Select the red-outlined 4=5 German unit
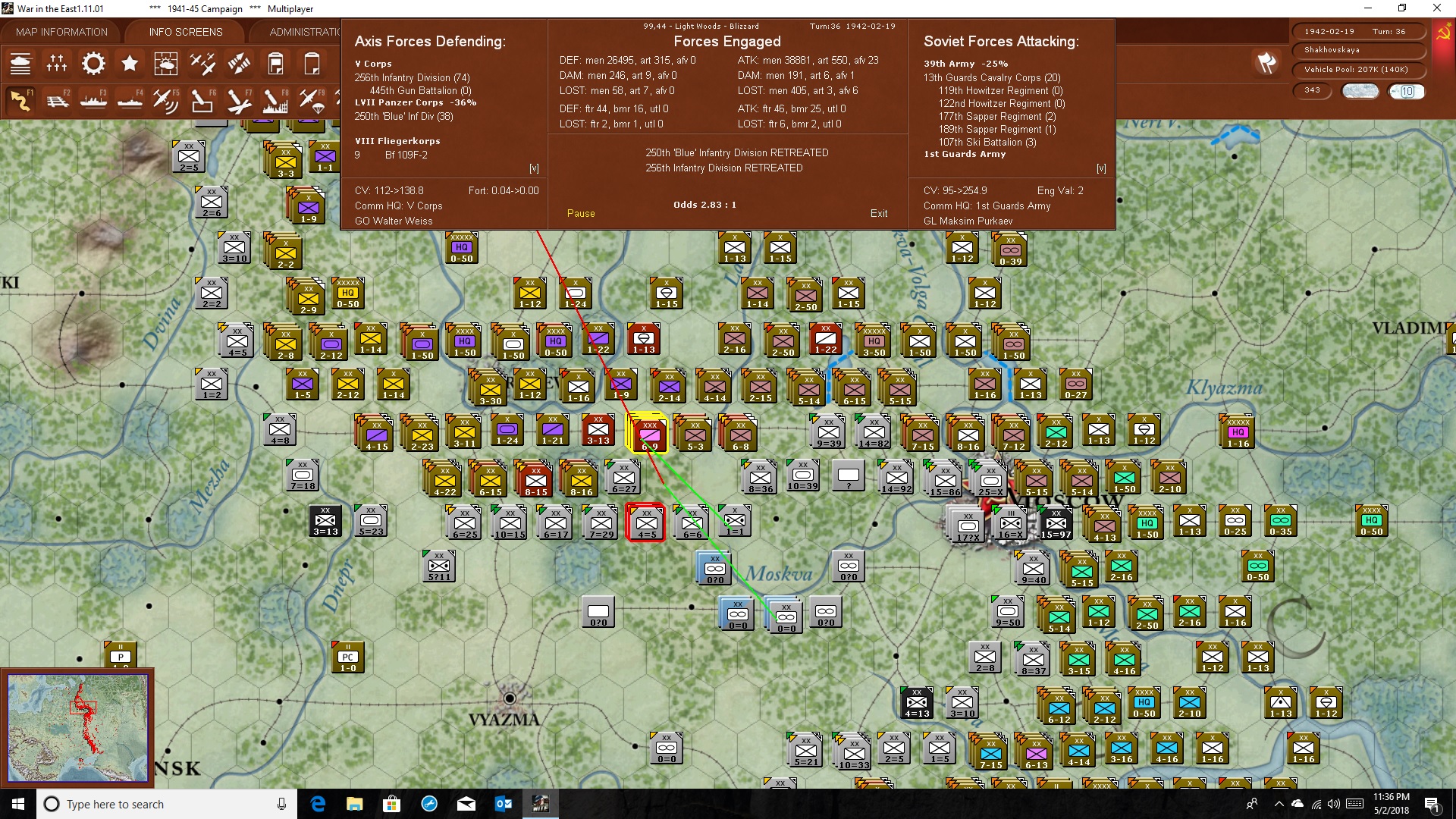Screen dimensions: 1456x819 click(646, 522)
